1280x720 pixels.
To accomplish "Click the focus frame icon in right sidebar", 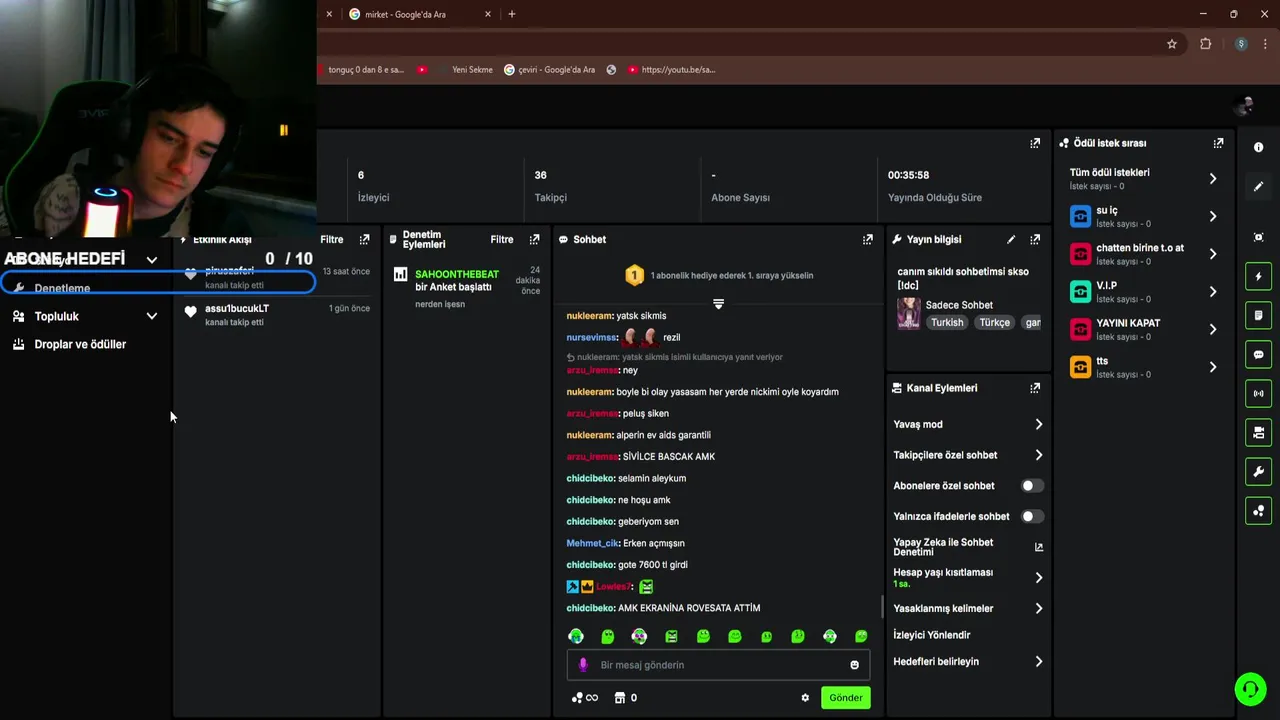I will pyautogui.click(x=1258, y=237).
